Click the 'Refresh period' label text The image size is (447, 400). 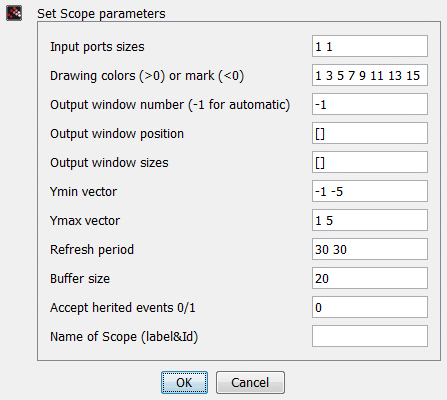pos(92,250)
